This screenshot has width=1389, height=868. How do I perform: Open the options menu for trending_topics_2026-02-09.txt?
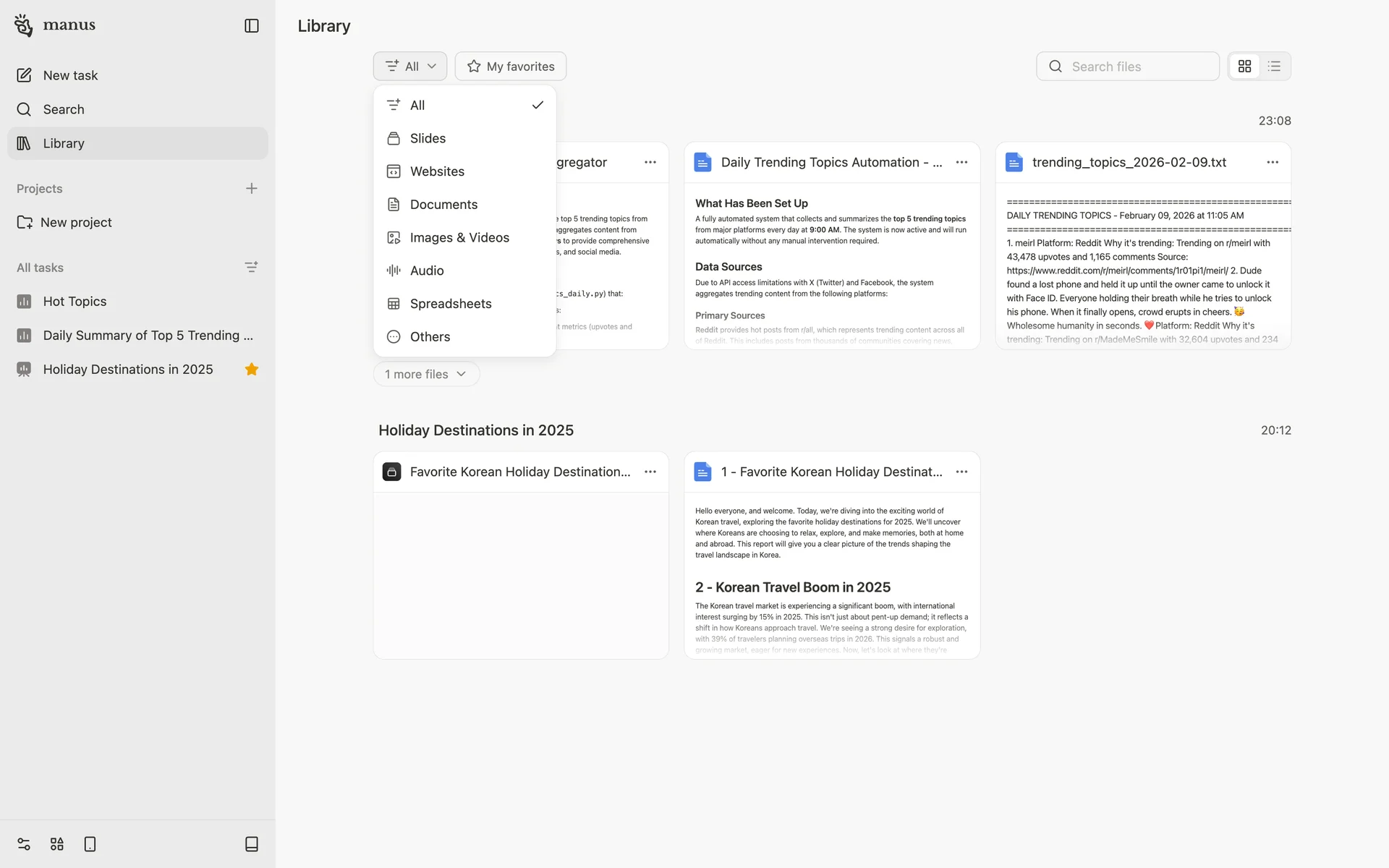(x=1272, y=163)
